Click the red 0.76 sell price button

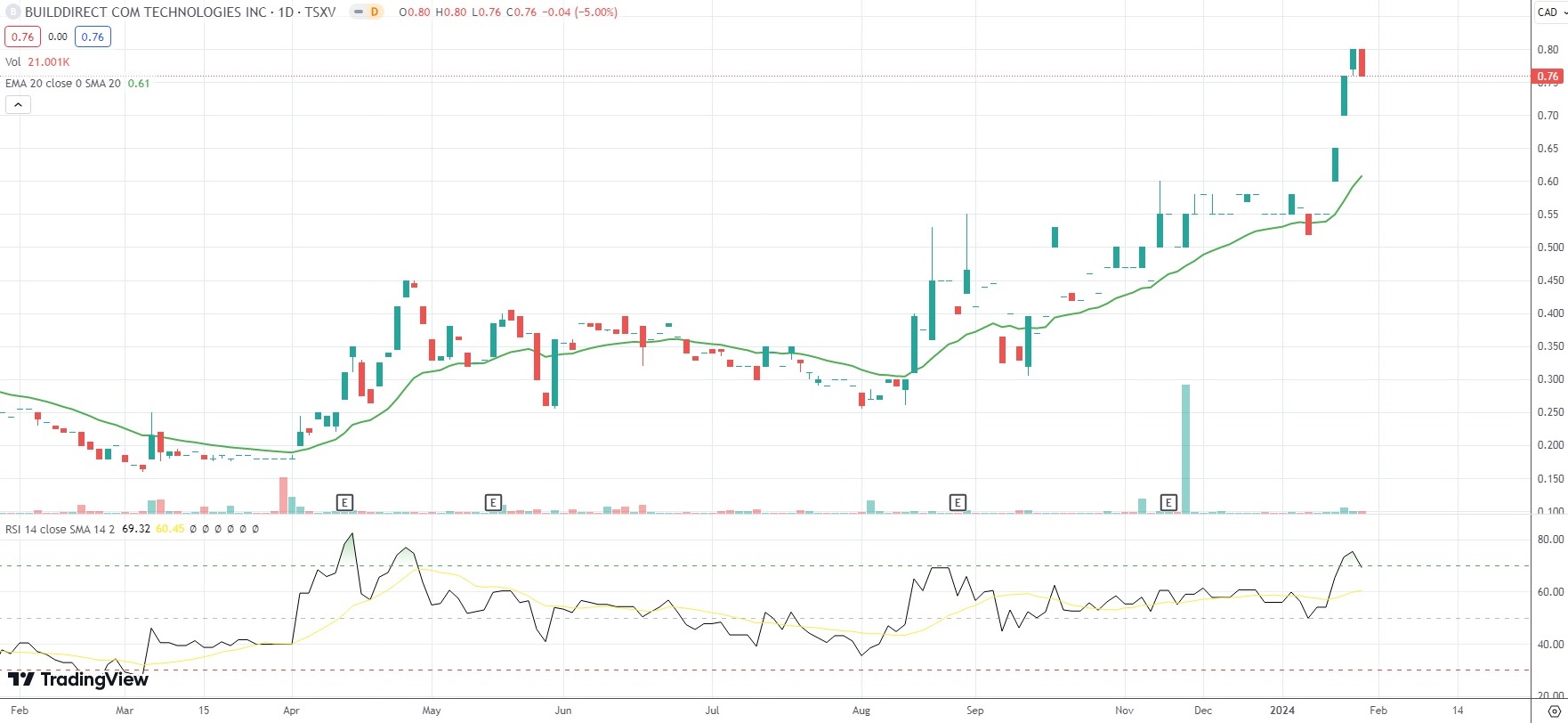point(22,37)
